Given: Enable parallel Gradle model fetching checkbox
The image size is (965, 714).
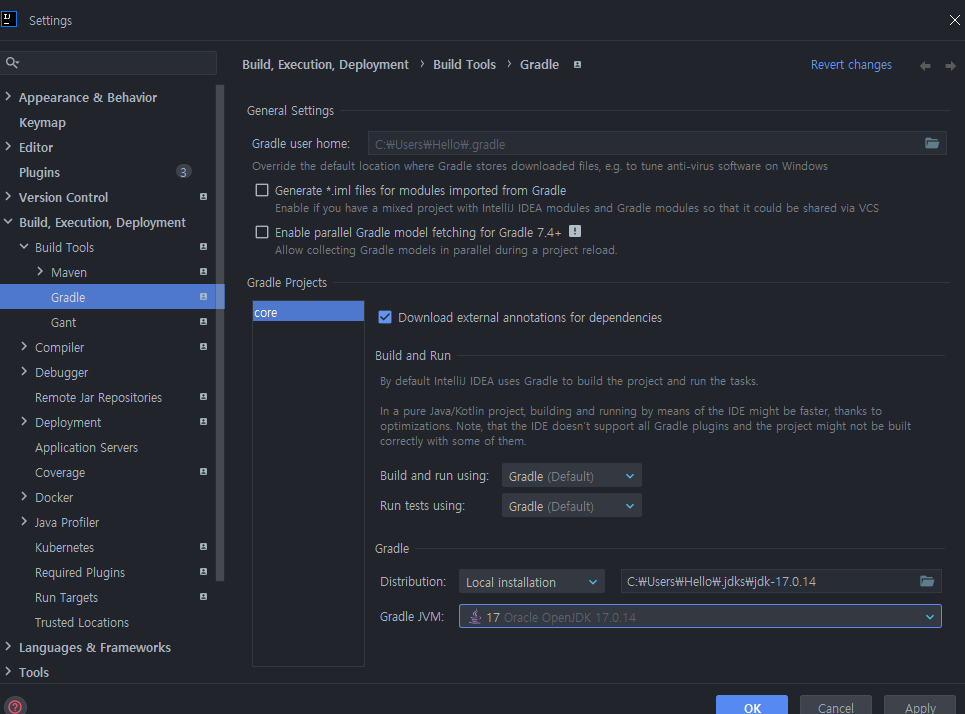Looking at the screenshot, I should (262, 232).
